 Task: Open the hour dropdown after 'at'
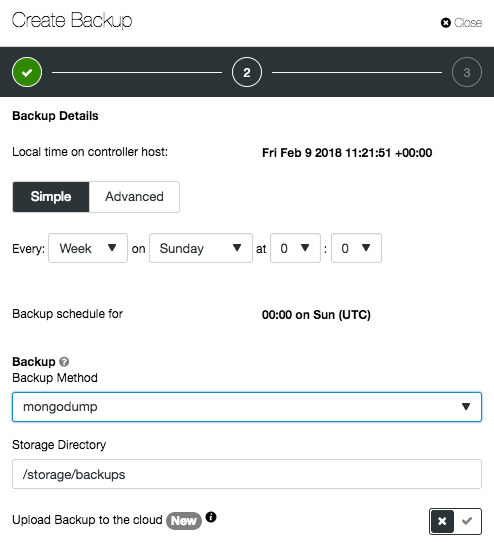pyautogui.click(x=295, y=248)
